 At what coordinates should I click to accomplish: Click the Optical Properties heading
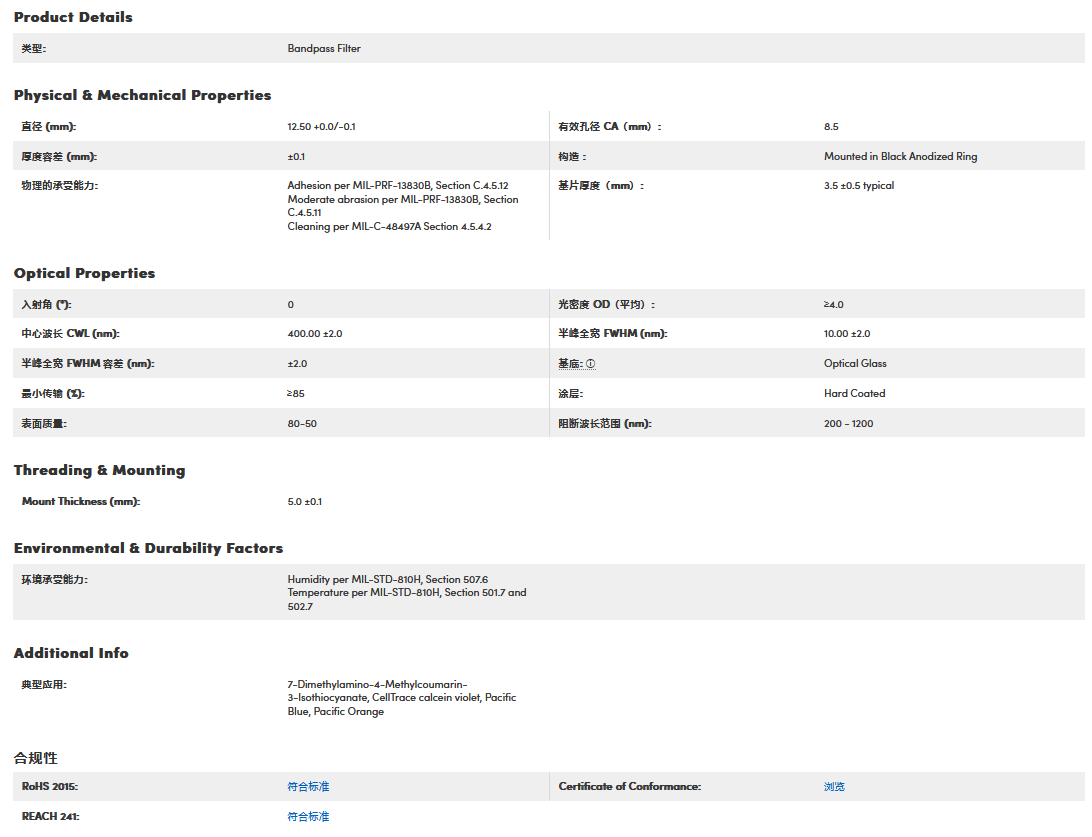point(84,273)
